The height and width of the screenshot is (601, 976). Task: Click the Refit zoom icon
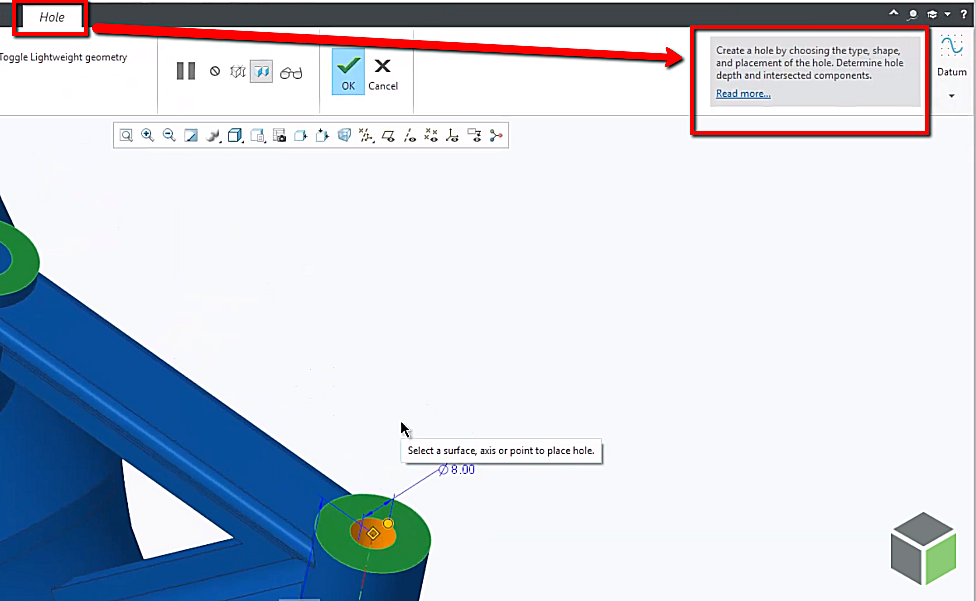[x=126, y=136]
